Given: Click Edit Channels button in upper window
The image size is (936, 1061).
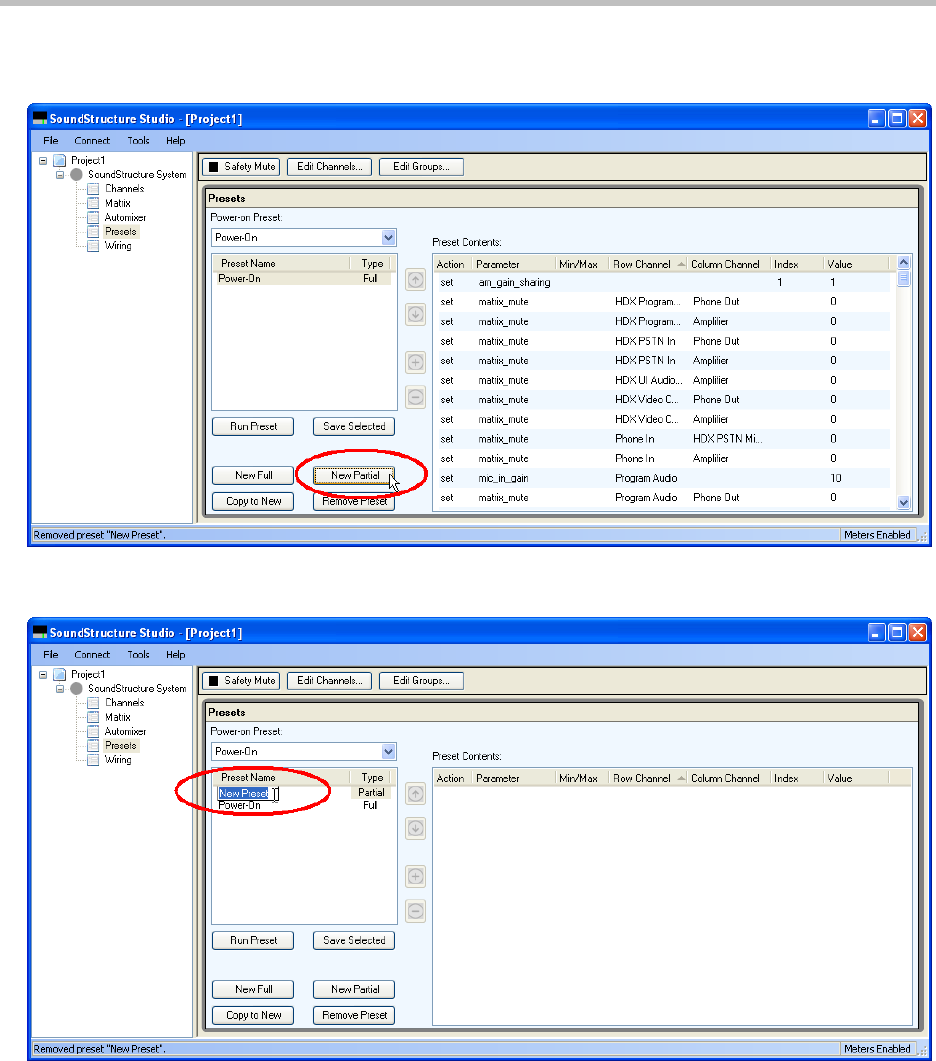Looking at the screenshot, I should click(329, 167).
